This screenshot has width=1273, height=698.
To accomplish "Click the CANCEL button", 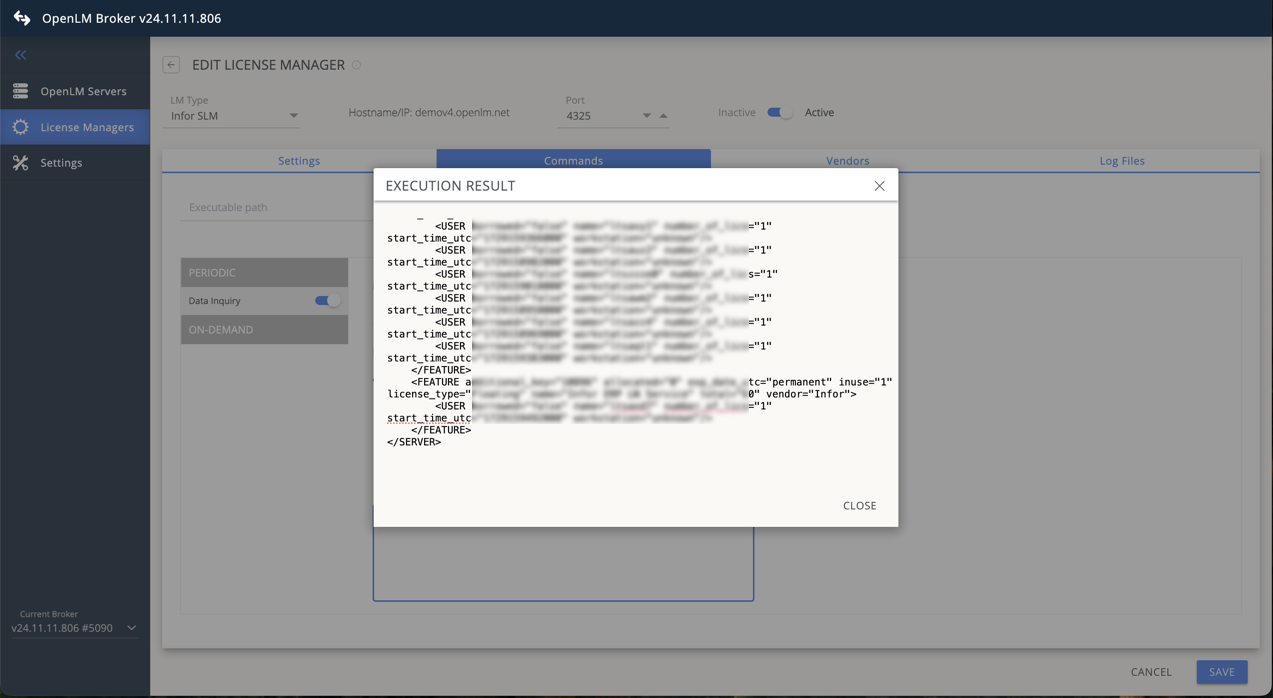I will 1151,672.
